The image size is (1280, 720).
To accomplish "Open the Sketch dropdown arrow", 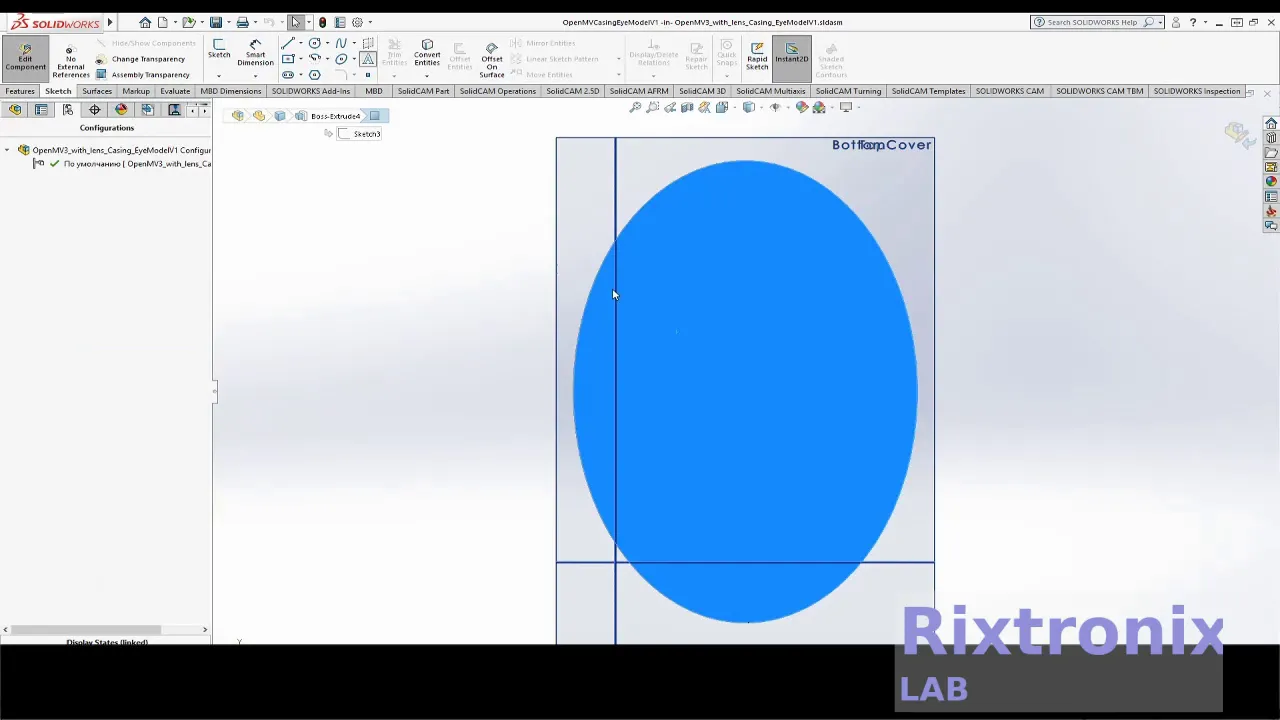I will [x=219, y=75].
